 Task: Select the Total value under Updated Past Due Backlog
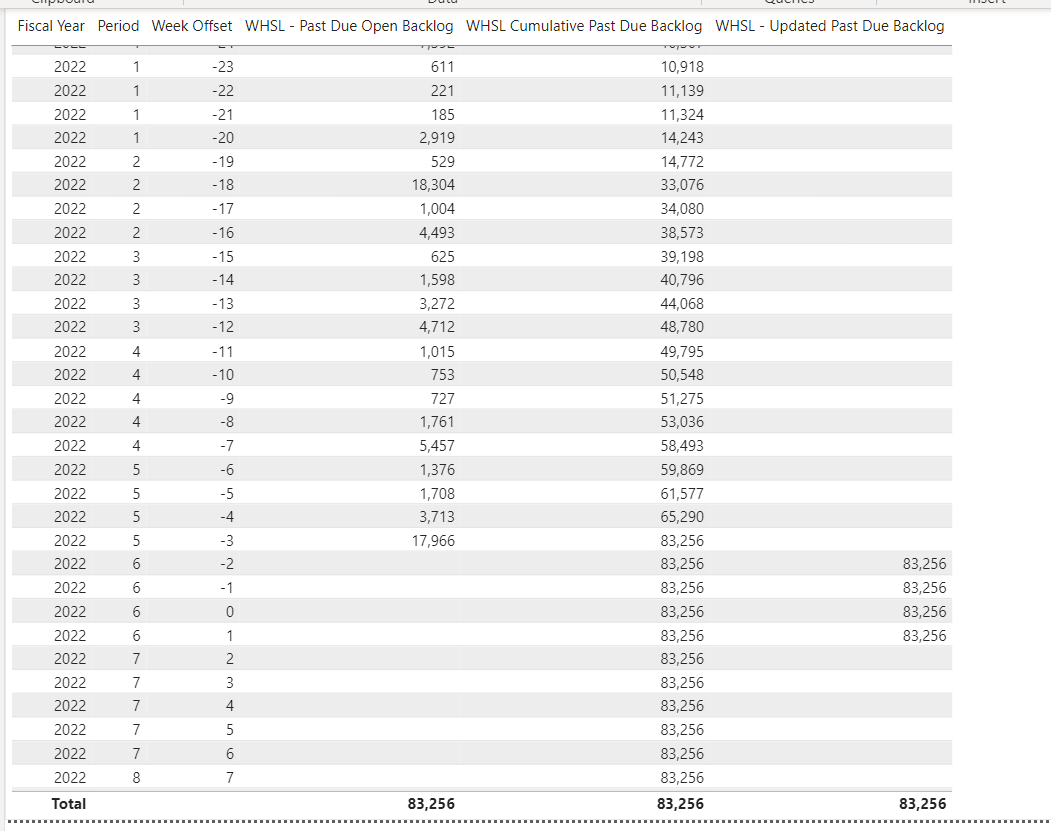[x=922, y=804]
